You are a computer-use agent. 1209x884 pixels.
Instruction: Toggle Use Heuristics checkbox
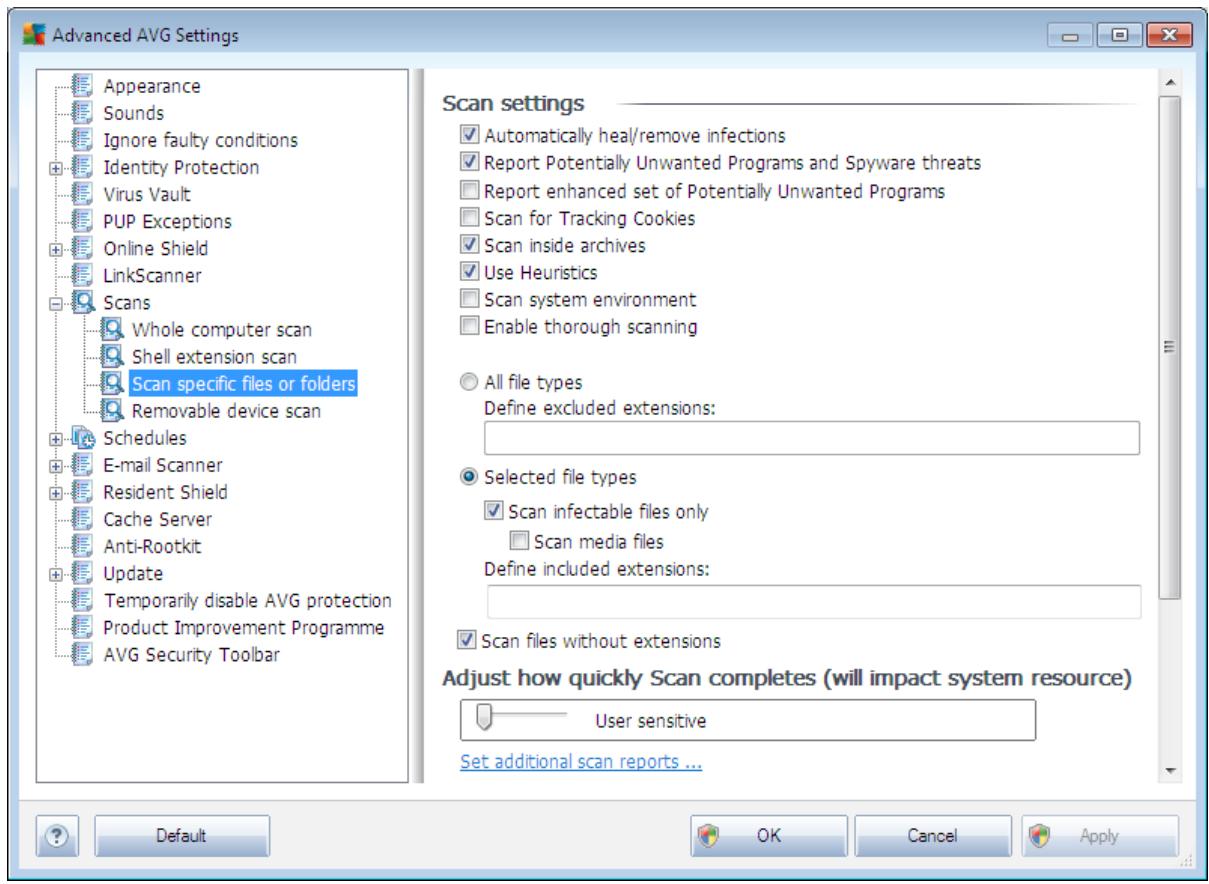click(469, 272)
